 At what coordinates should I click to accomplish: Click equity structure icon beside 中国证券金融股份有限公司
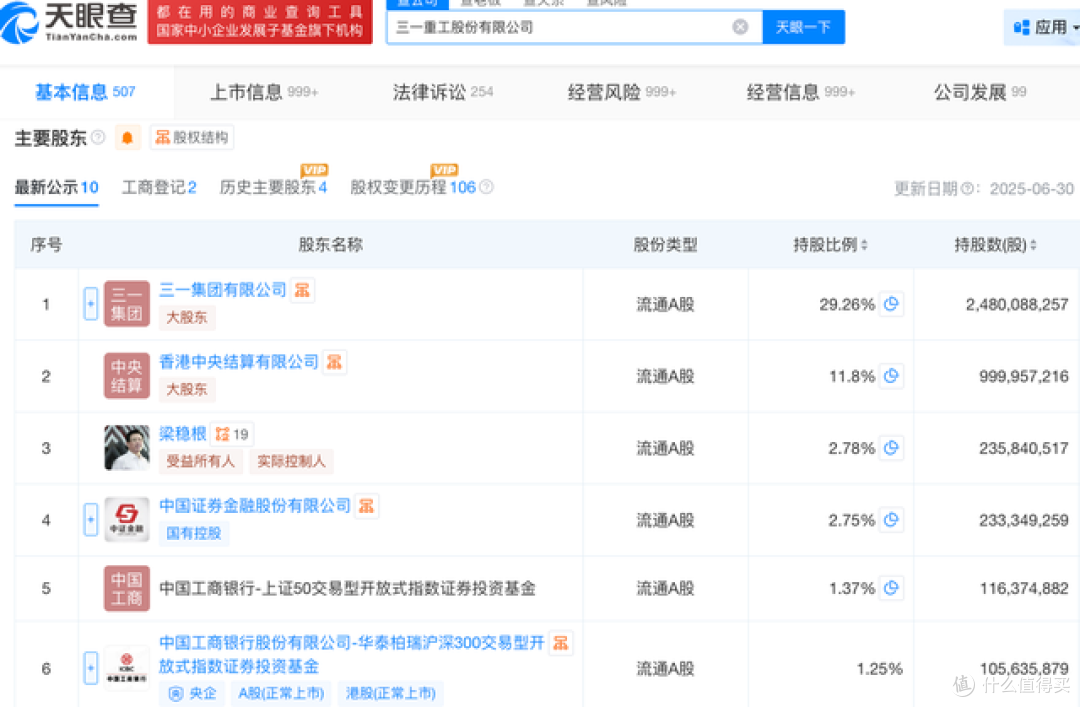click(x=366, y=506)
